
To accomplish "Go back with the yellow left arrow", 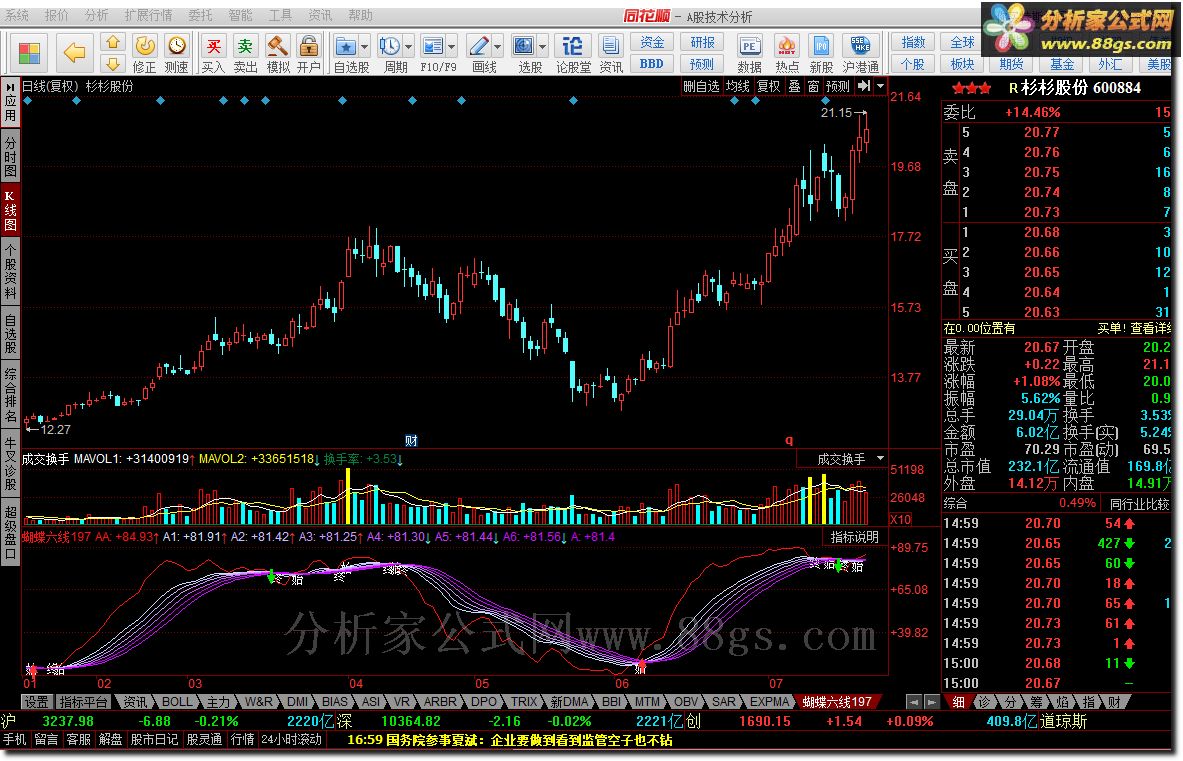I will (74, 53).
